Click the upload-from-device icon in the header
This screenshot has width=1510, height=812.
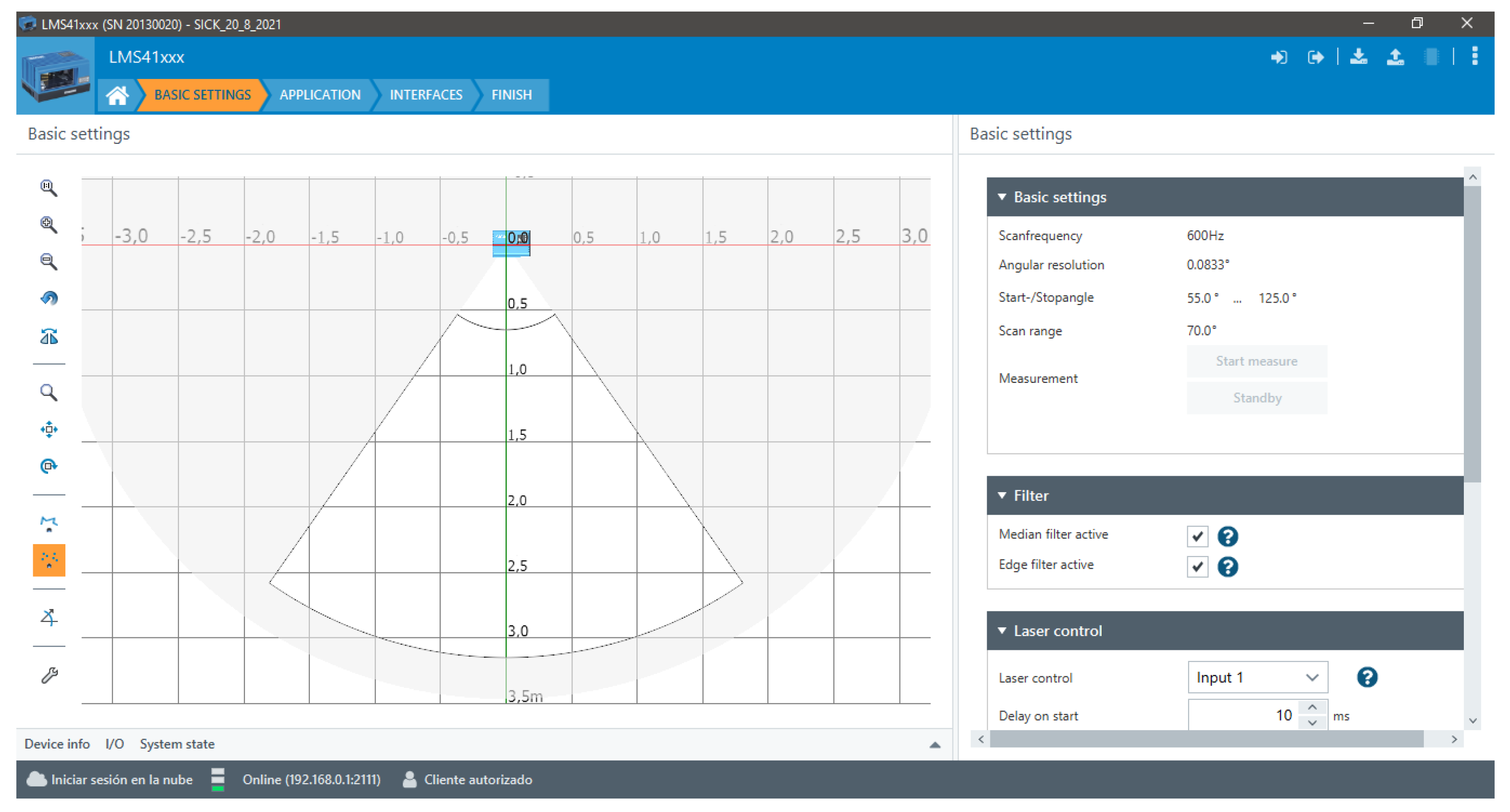click(x=1395, y=57)
